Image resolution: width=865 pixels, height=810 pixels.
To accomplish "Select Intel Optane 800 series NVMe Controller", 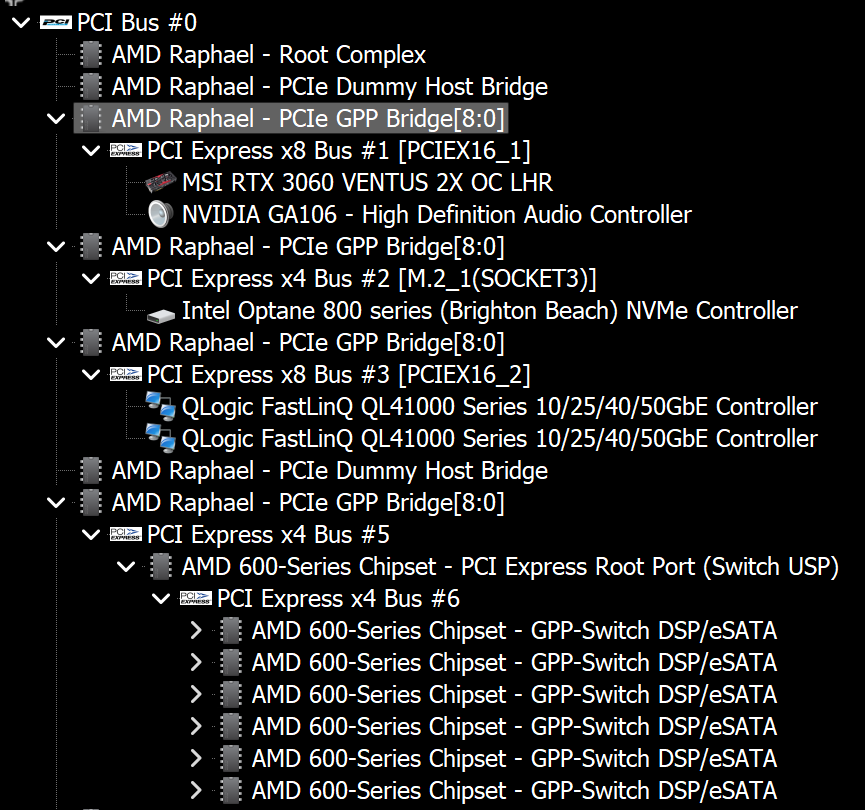I will 489,311.
